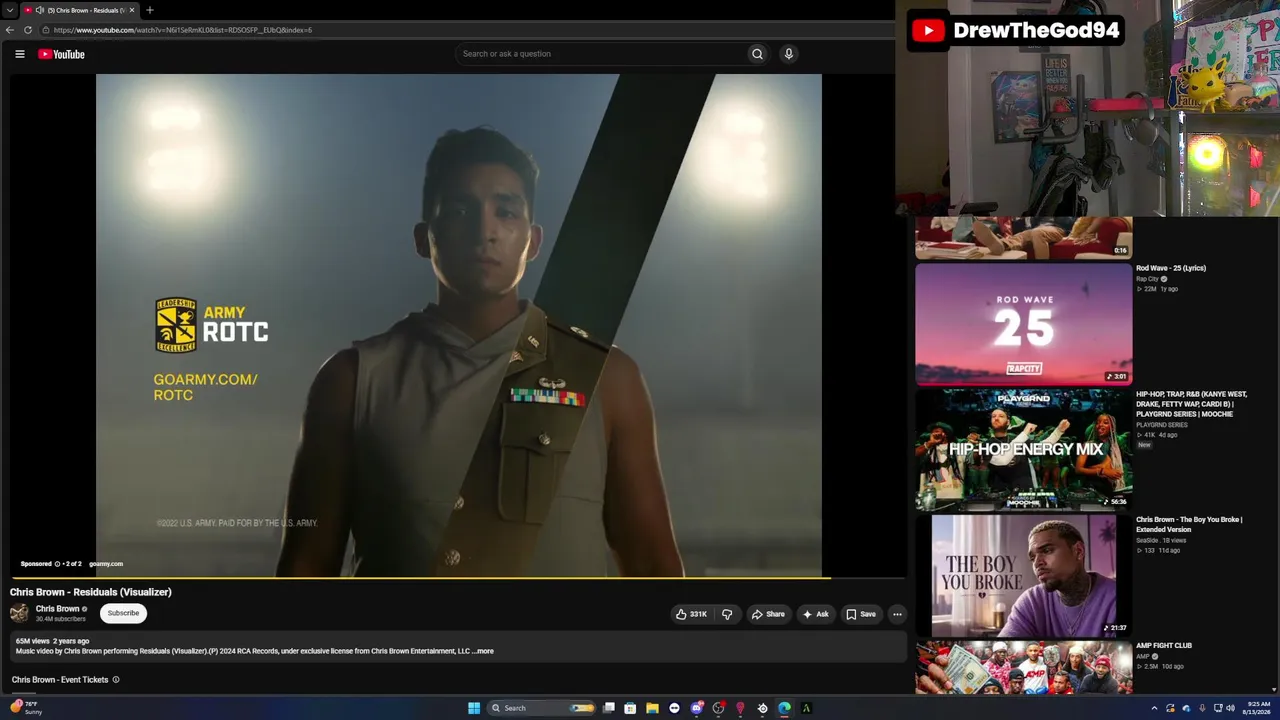Click the browser address bar URL

pos(183,30)
